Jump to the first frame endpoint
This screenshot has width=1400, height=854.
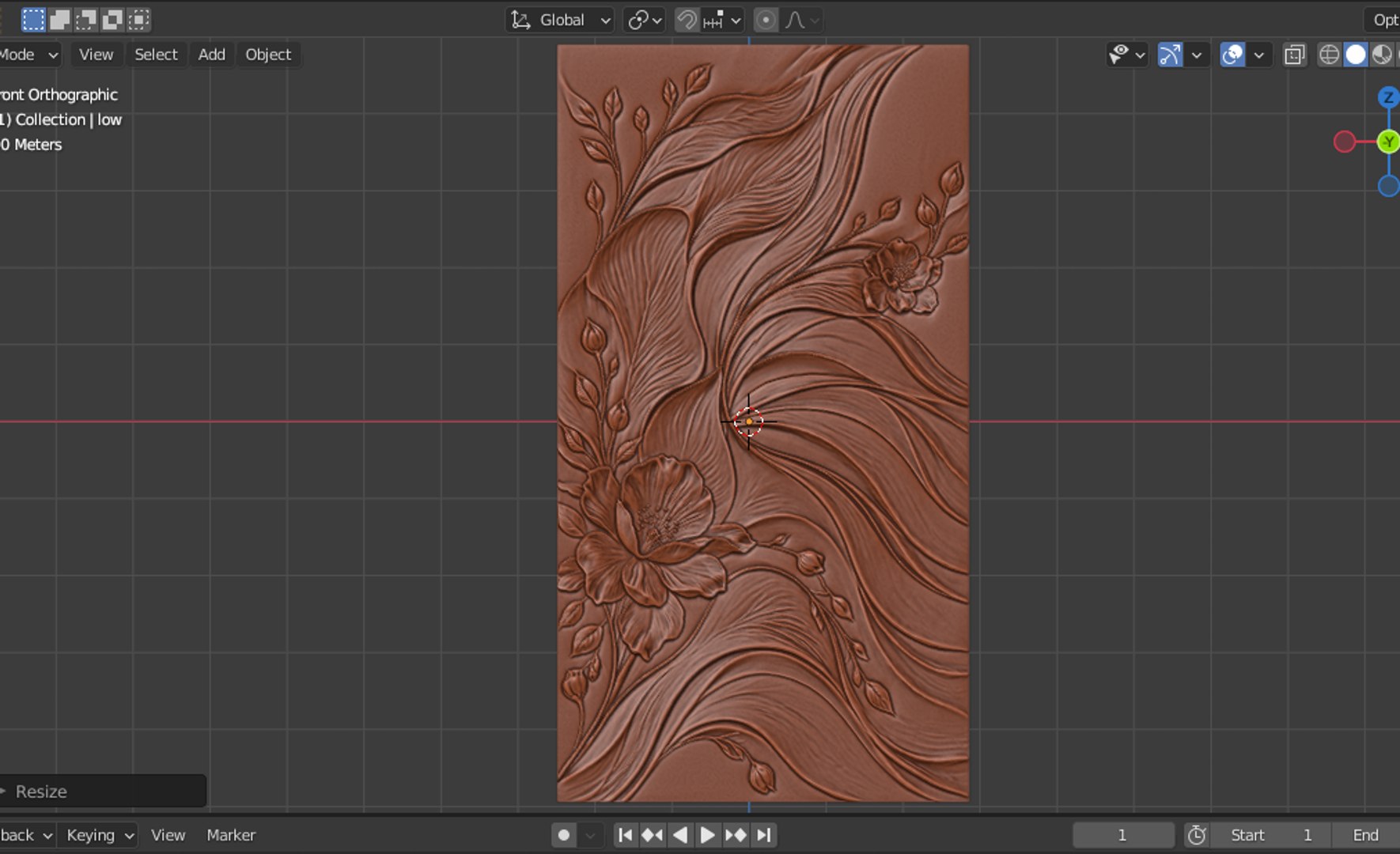coord(625,835)
